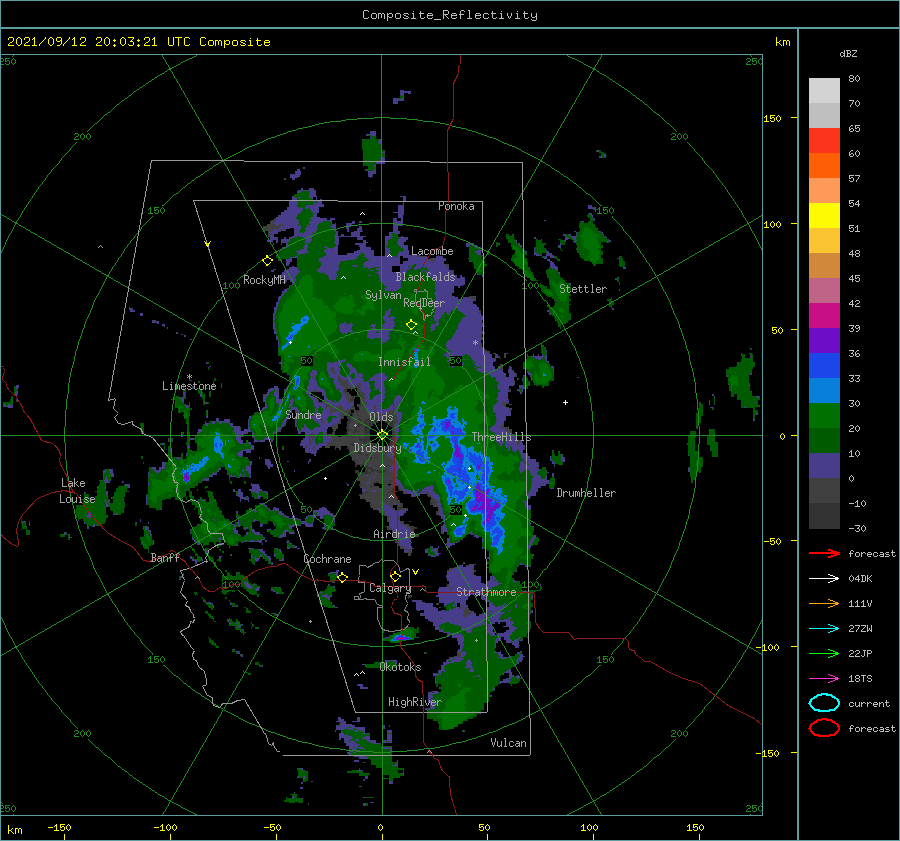Click the Cochrane label
This screenshot has height=841, width=900.
(x=327, y=559)
